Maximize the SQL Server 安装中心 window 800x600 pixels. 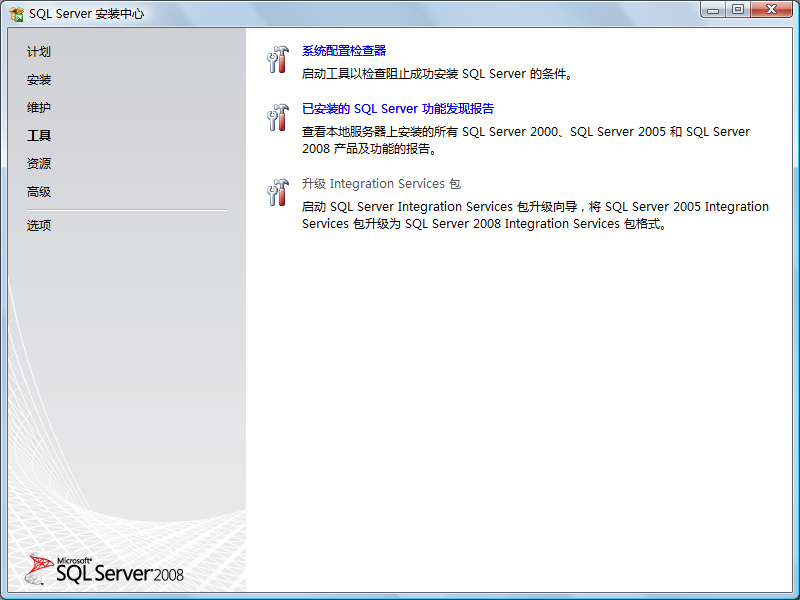click(x=738, y=10)
